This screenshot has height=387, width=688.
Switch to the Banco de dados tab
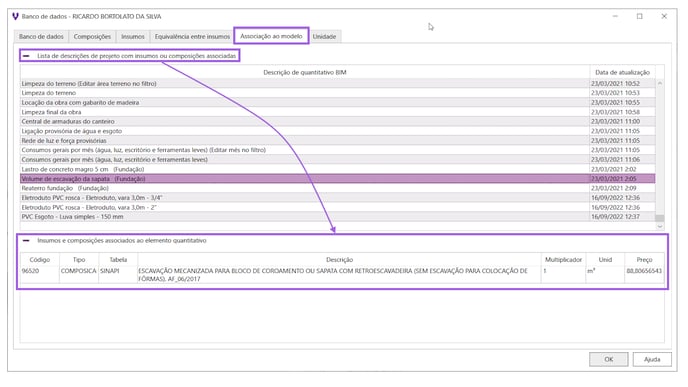coord(41,36)
